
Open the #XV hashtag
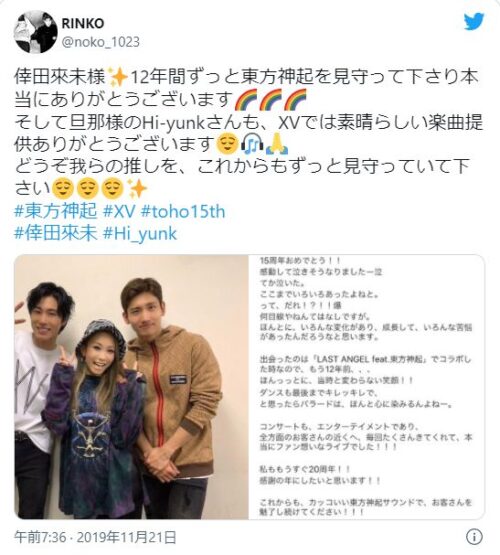pos(119,211)
